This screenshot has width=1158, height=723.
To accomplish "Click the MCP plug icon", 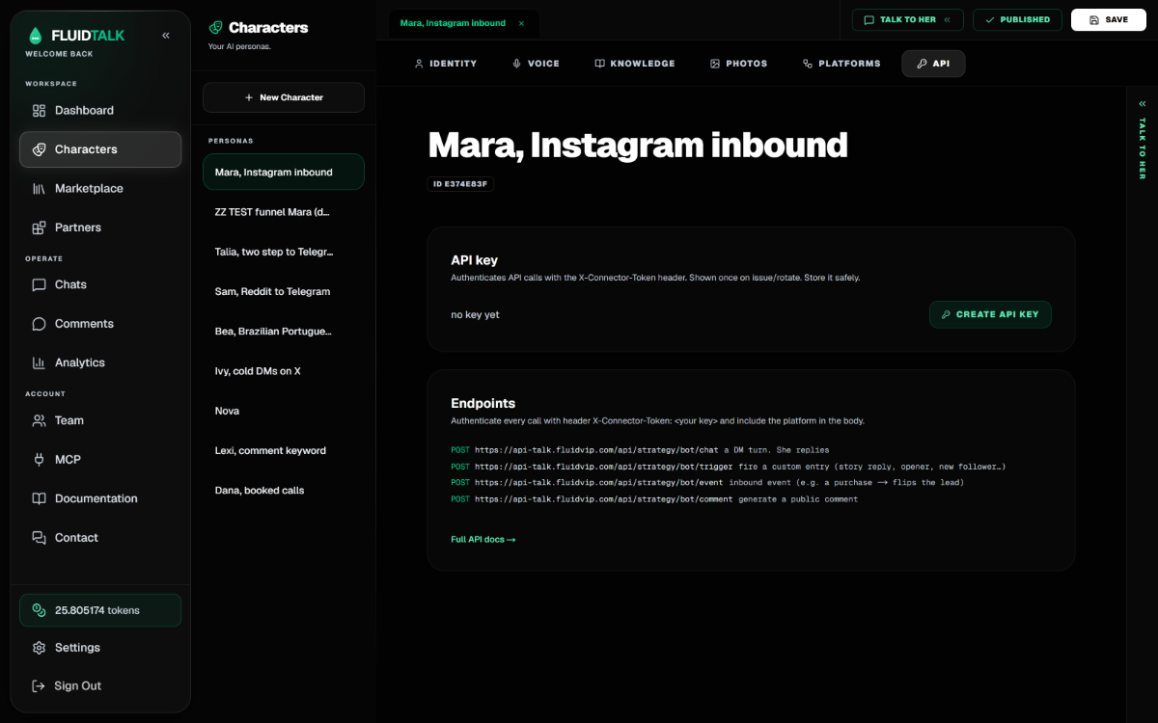I will 38,459.
